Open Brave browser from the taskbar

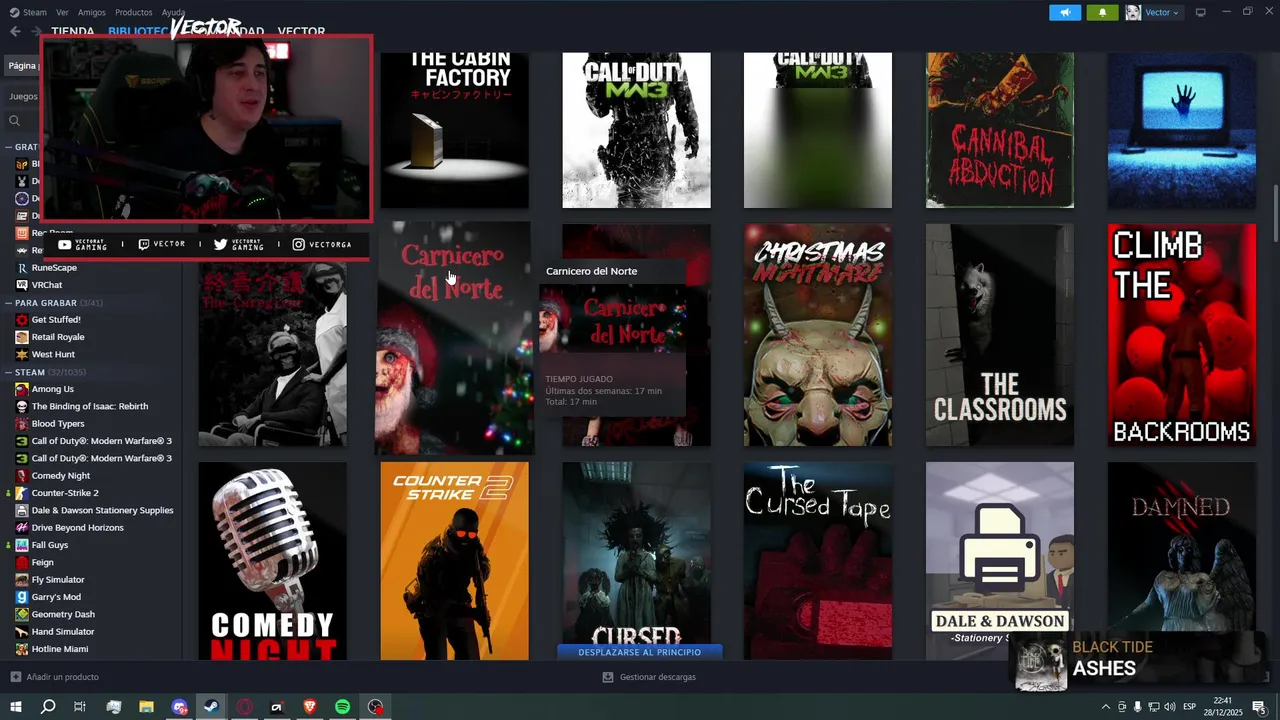pos(309,707)
